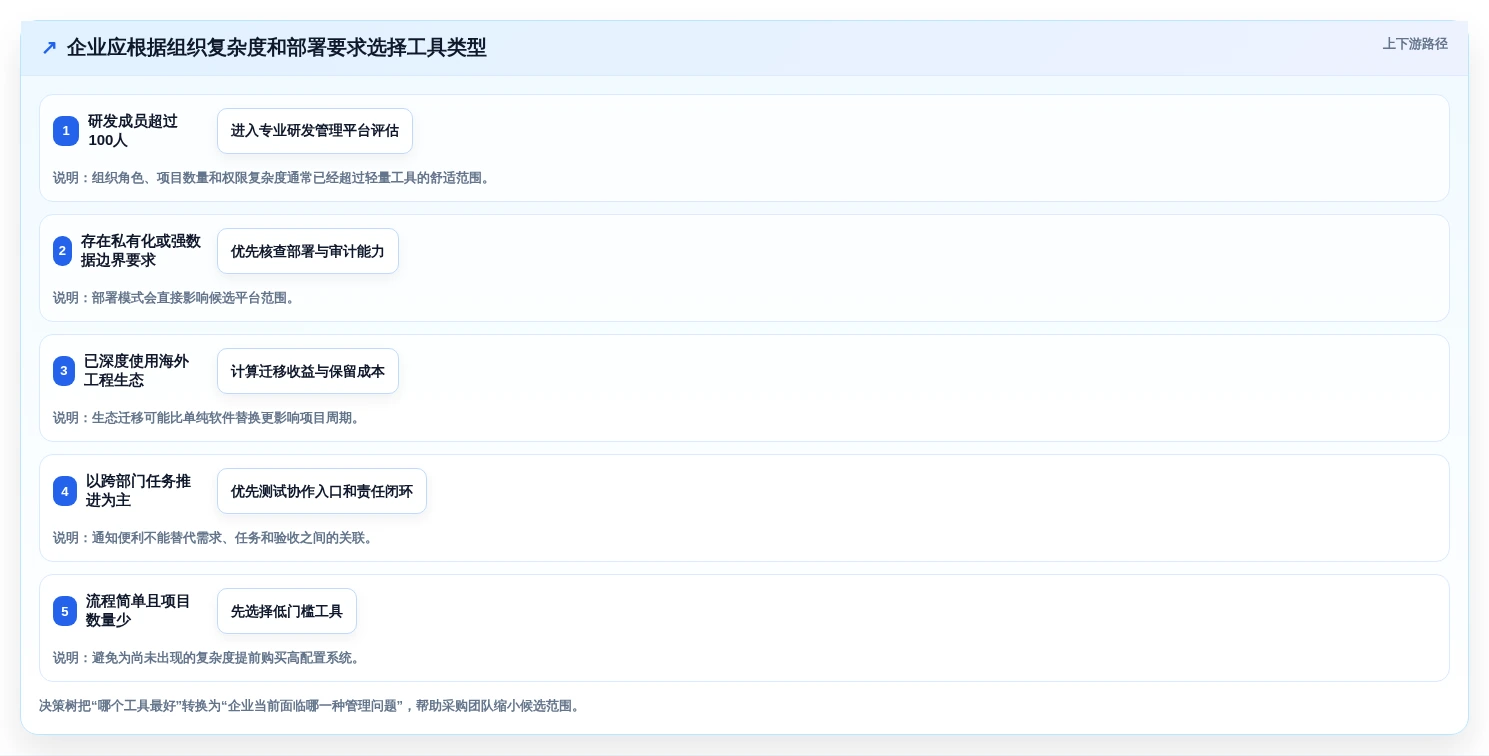Image resolution: width=1489 pixels, height=756 pixels.
Task: Select condition 存在私有化或强数据边界要求
Action: click(141, 251)
